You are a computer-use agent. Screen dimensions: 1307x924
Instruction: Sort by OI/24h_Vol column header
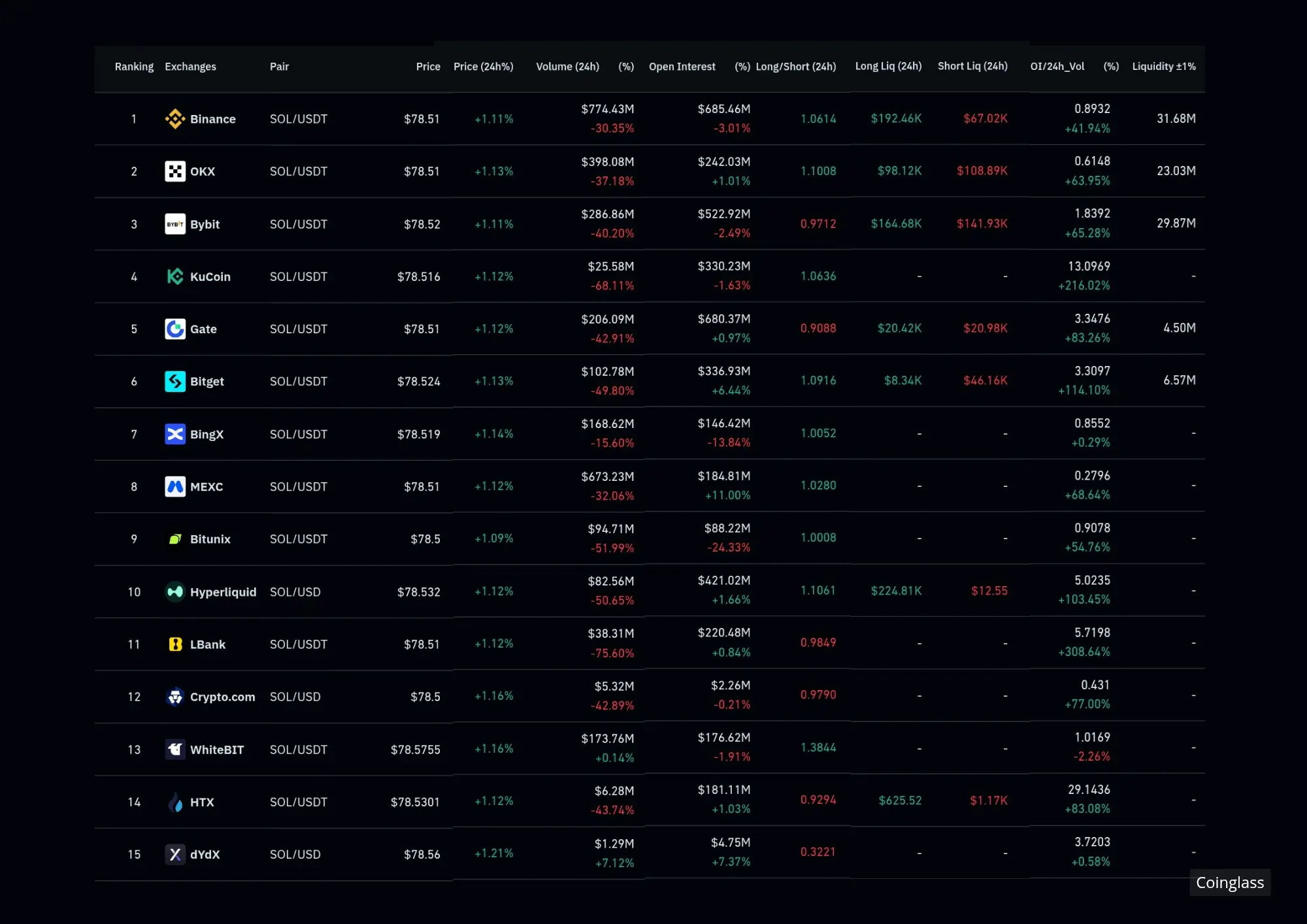[x=1057, y=66]
